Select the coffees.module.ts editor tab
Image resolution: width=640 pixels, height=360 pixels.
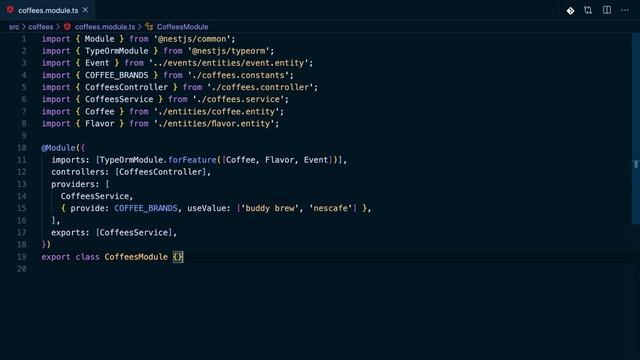[x=47, y=10]
